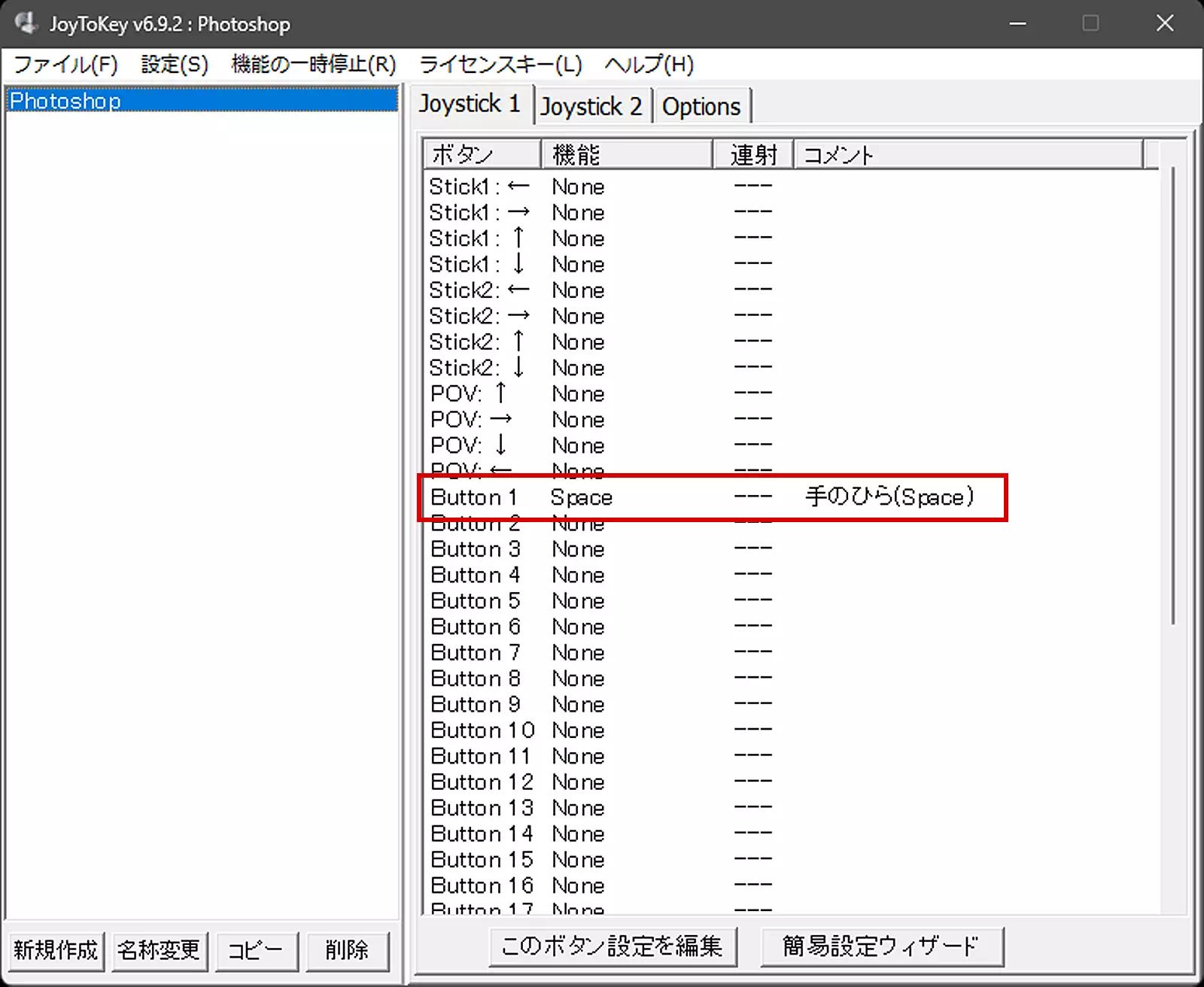Select the POV: → row
The image size is (1204, 987).
[x=790, y=420]
